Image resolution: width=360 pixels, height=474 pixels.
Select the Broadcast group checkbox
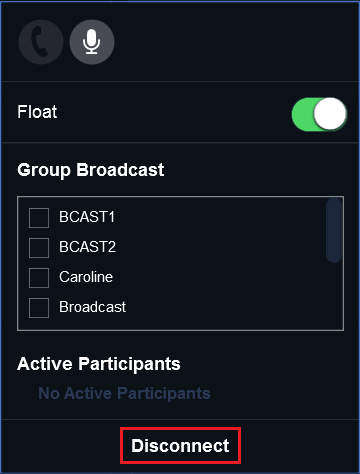[x=39, y=308]
